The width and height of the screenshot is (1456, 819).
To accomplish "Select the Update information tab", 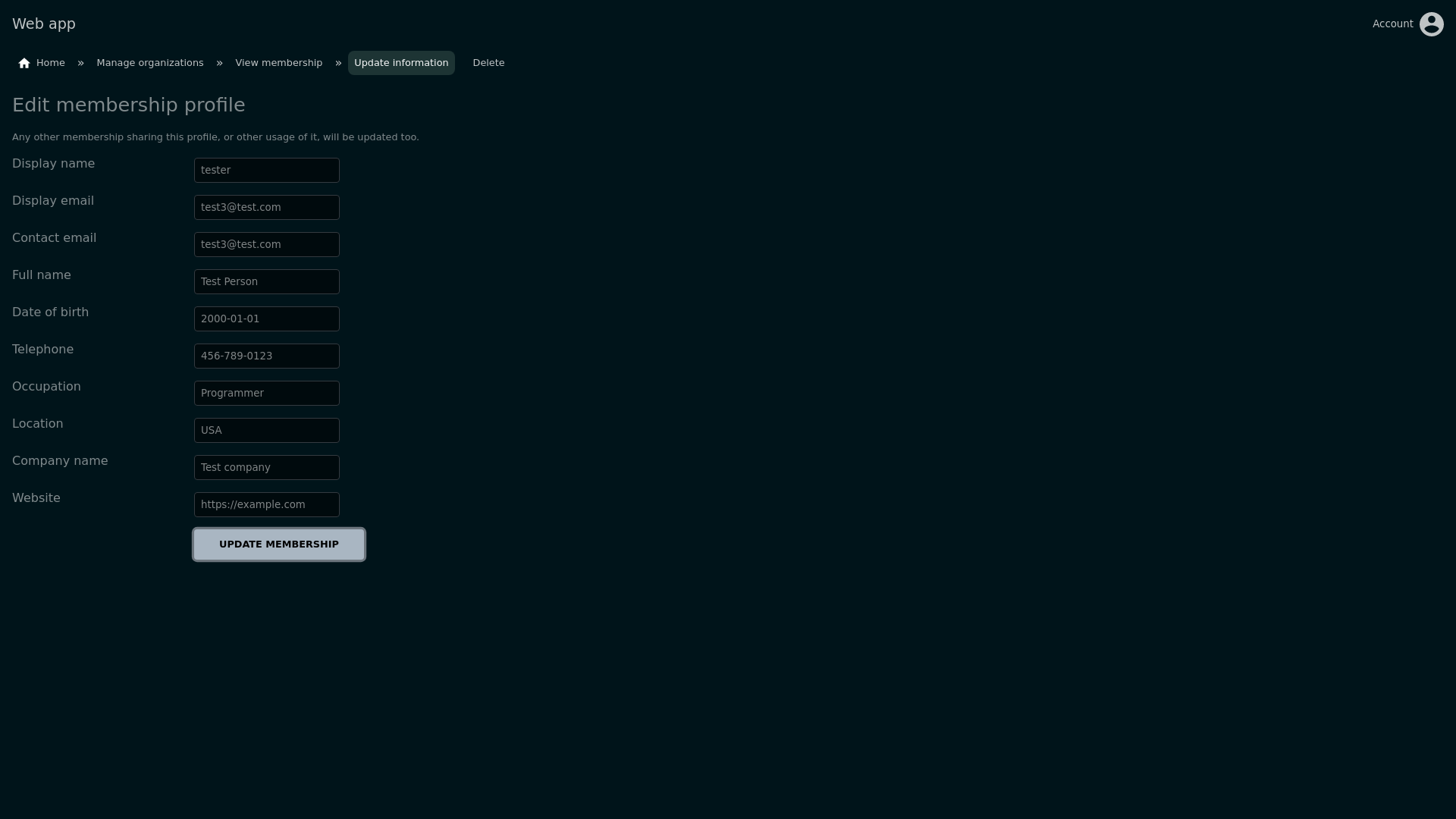I will pos(401,63).
